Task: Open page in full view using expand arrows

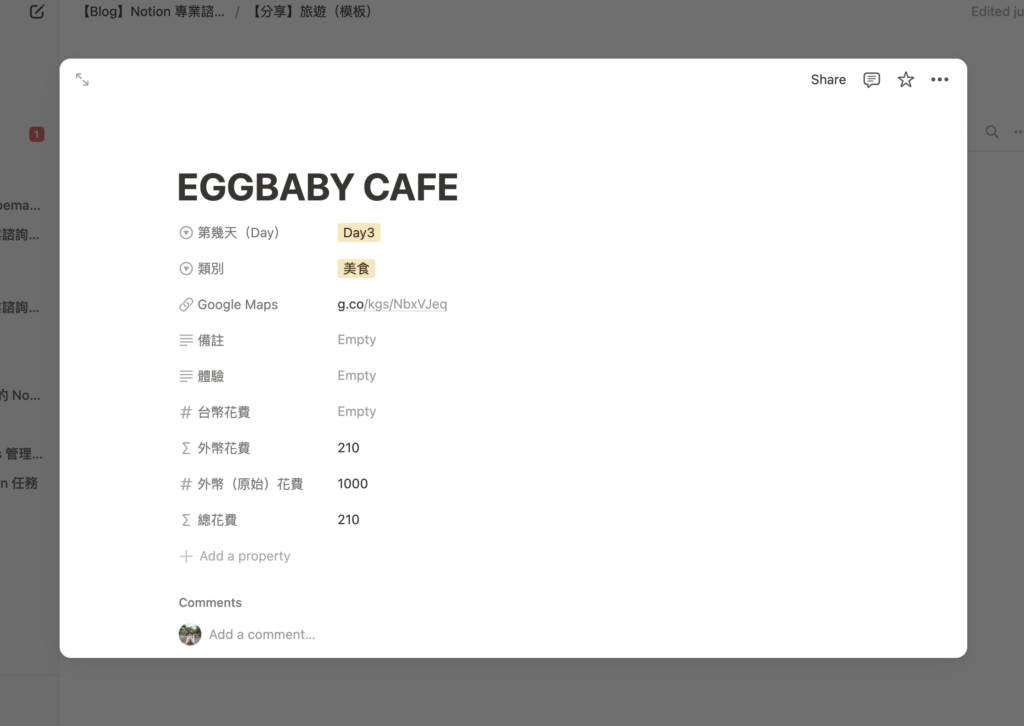Action: pyautogui.click(x=82, y=80)
